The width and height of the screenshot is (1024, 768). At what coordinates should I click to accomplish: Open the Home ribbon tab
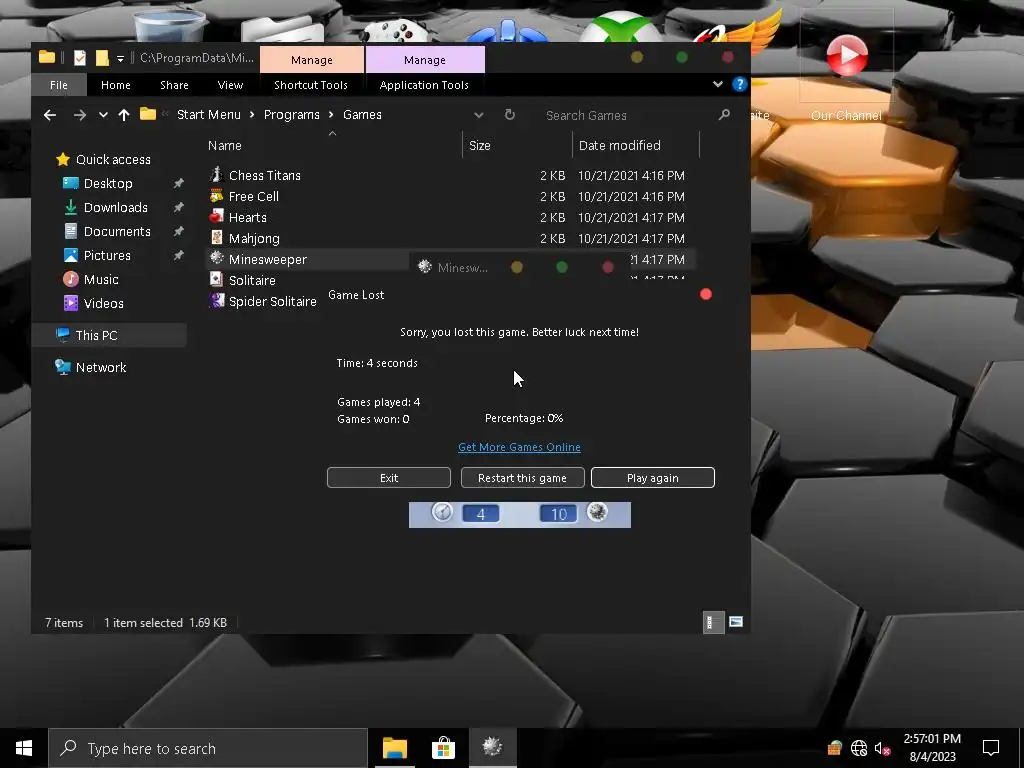pos(116,85)
